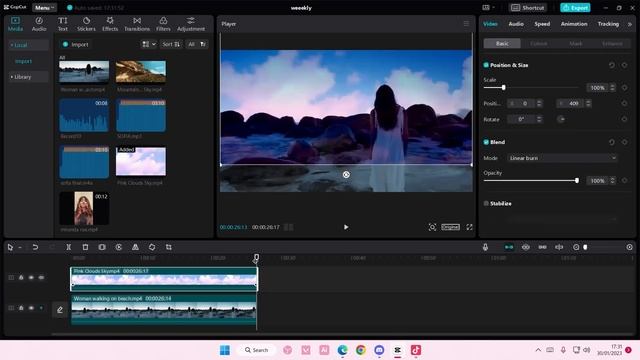This screenshot has height=360, width=640.
Task: Open the layout selector dropdown in title bar
Action: [488, 8]
